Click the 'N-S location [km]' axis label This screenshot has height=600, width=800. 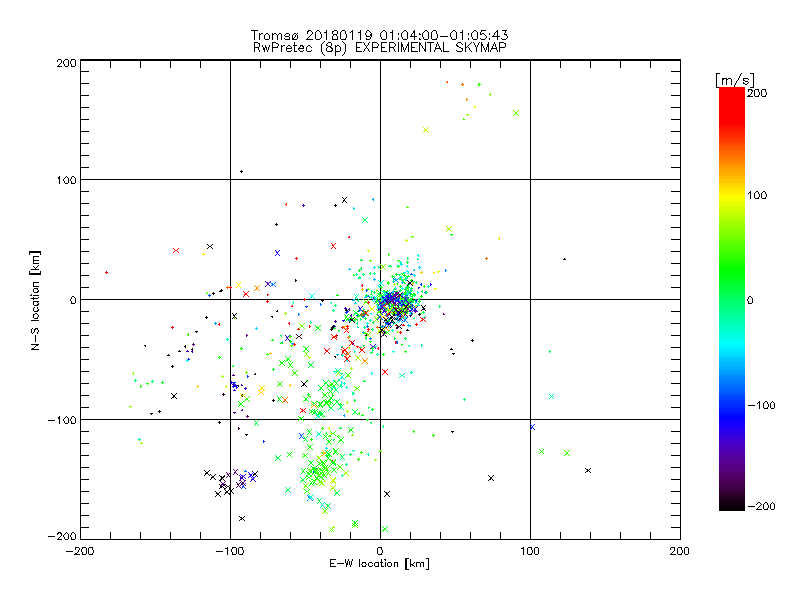(35, 300)
